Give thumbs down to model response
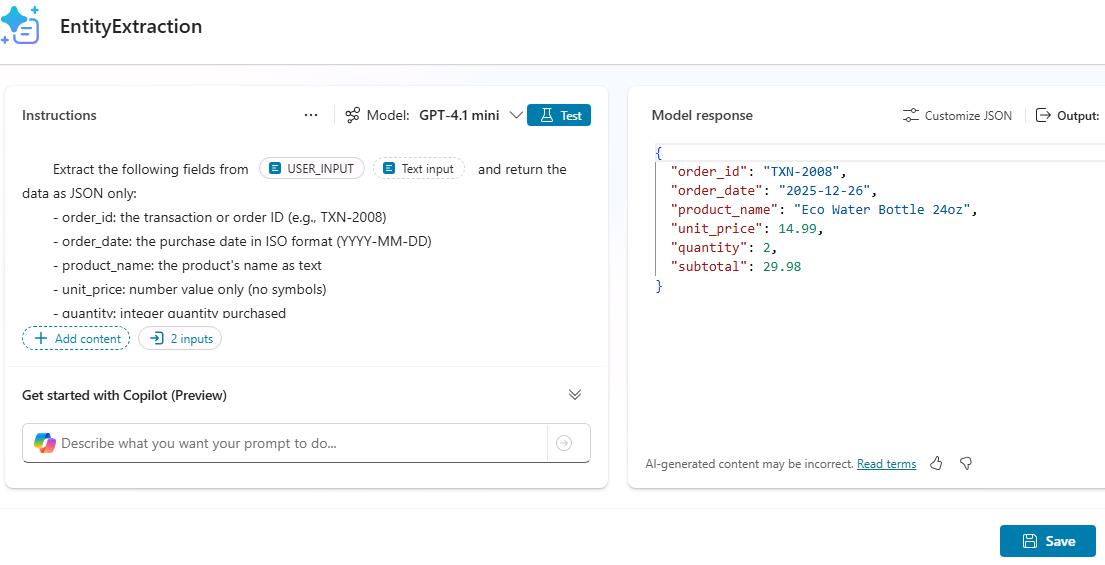The height and width of the screenshot is (565, 1105). 966,464
